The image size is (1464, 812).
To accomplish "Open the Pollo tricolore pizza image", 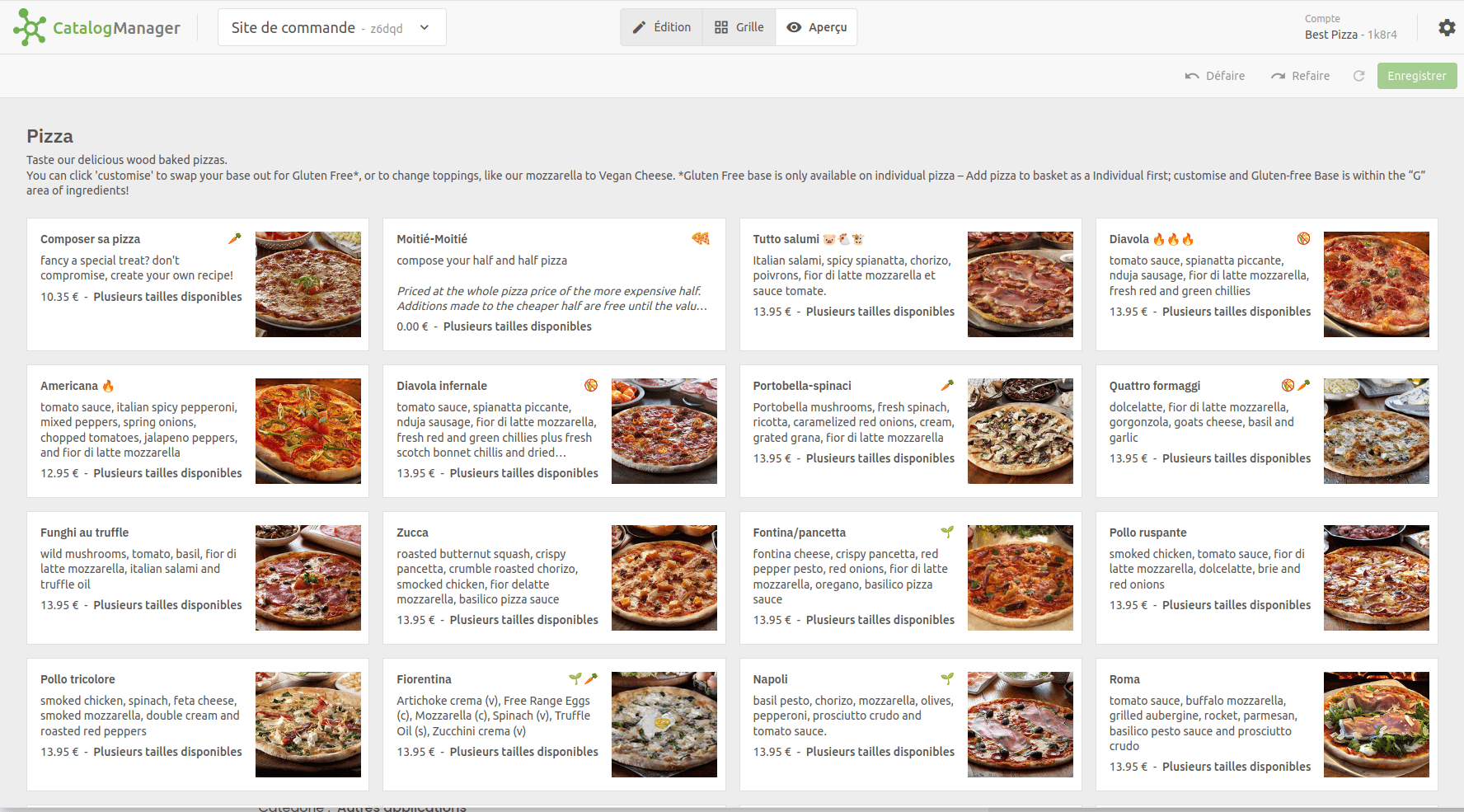I will click(x=308, y=725).
